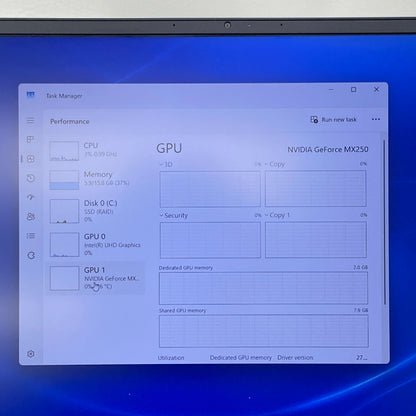This screenshot has height=416, width=416.
Task: Select Disk 0 (C:) entry
Action: tap(96, 211)
